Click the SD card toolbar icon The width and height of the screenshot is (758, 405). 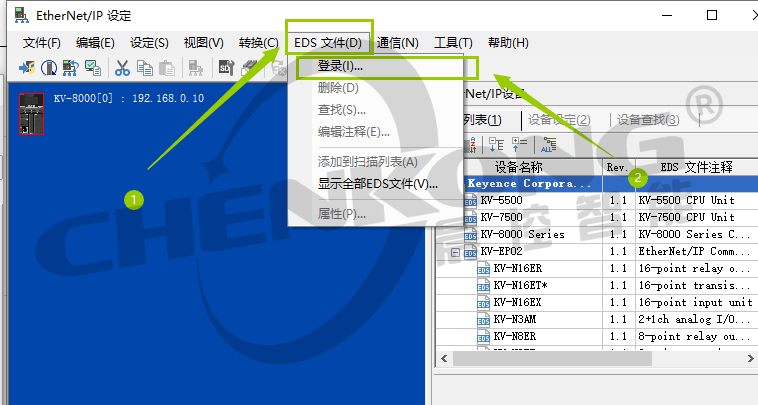click(224, 68)
